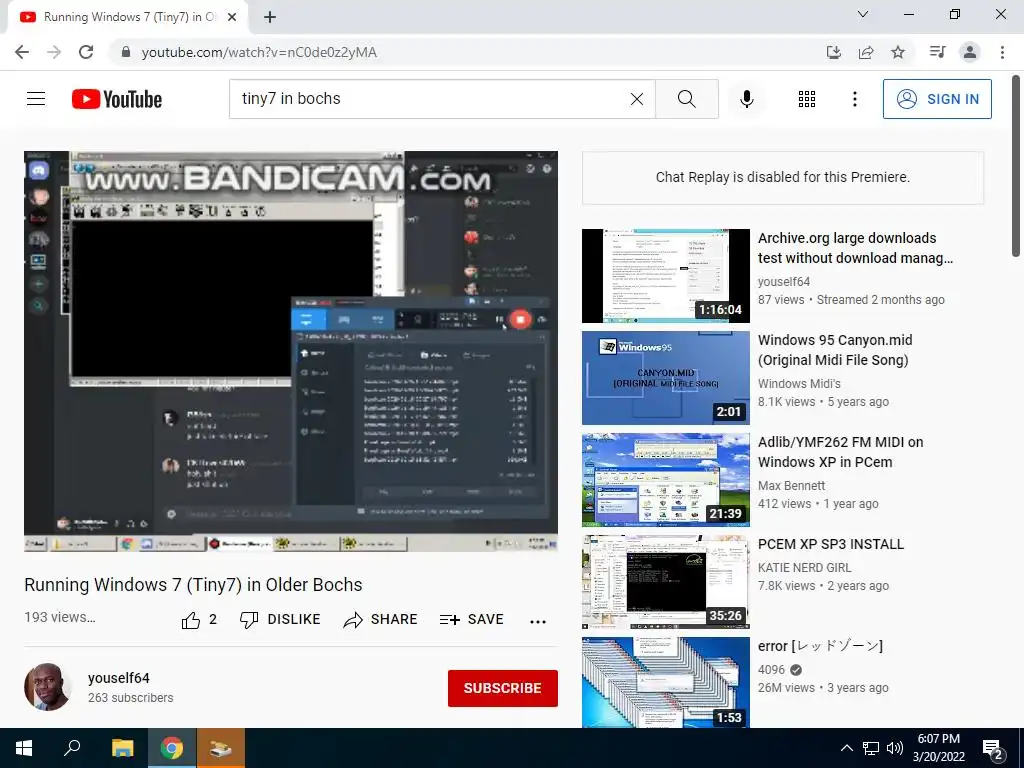Click the DISLIKE button
Image resolution: width=1024 pixels, height=768 pixels.
click(x=280, y=620)
